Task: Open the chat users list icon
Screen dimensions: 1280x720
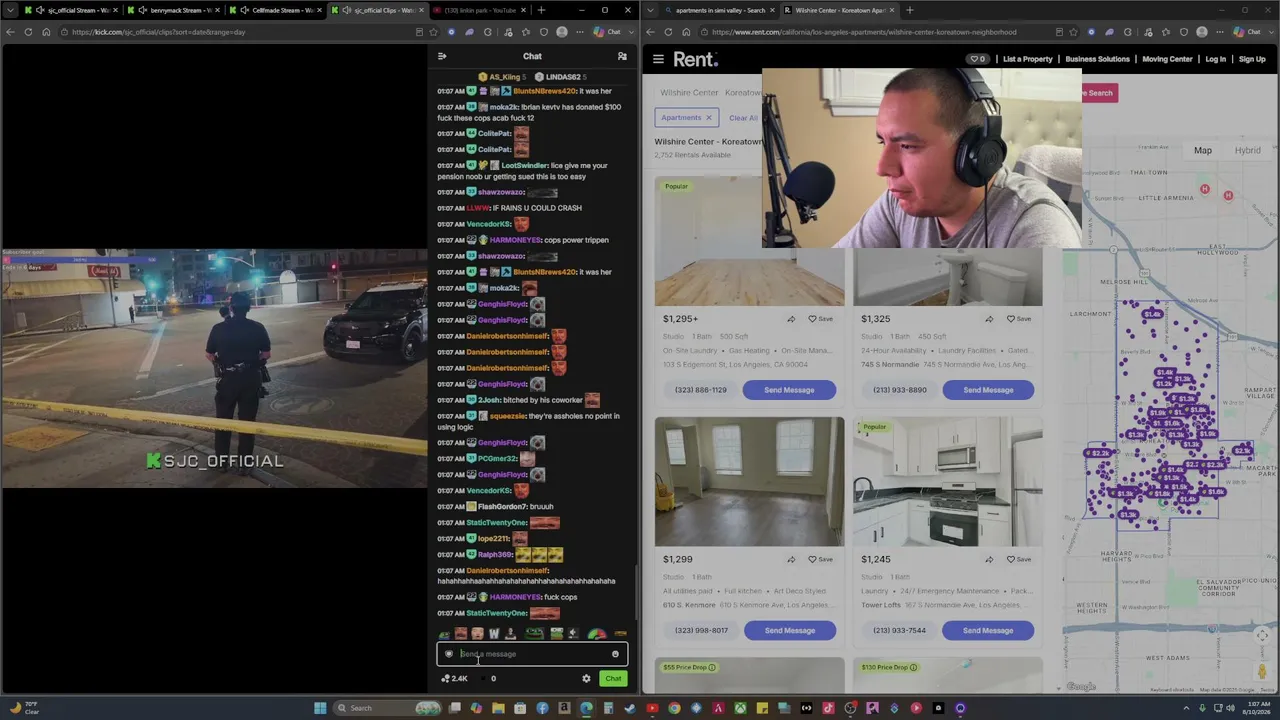Action: tap(622, 56)
